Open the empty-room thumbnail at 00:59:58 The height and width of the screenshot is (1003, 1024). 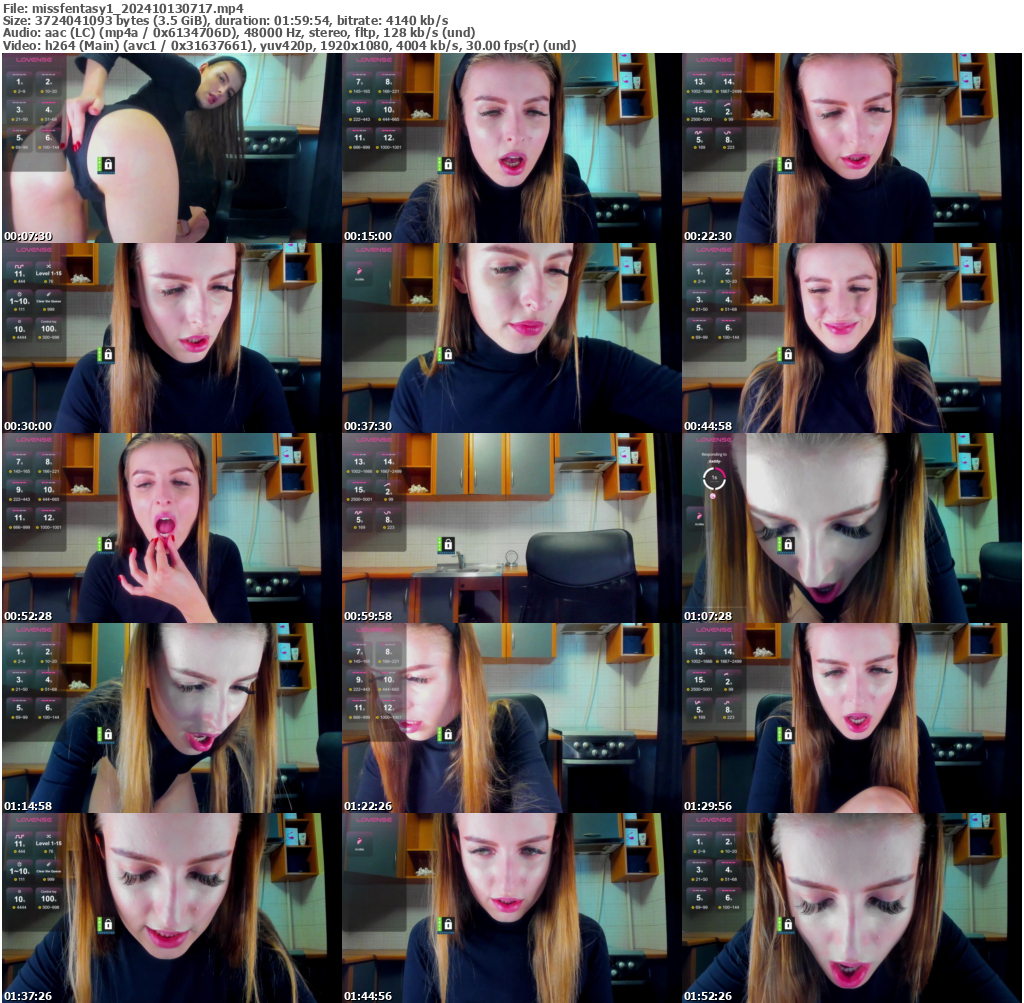coord(511,525)
